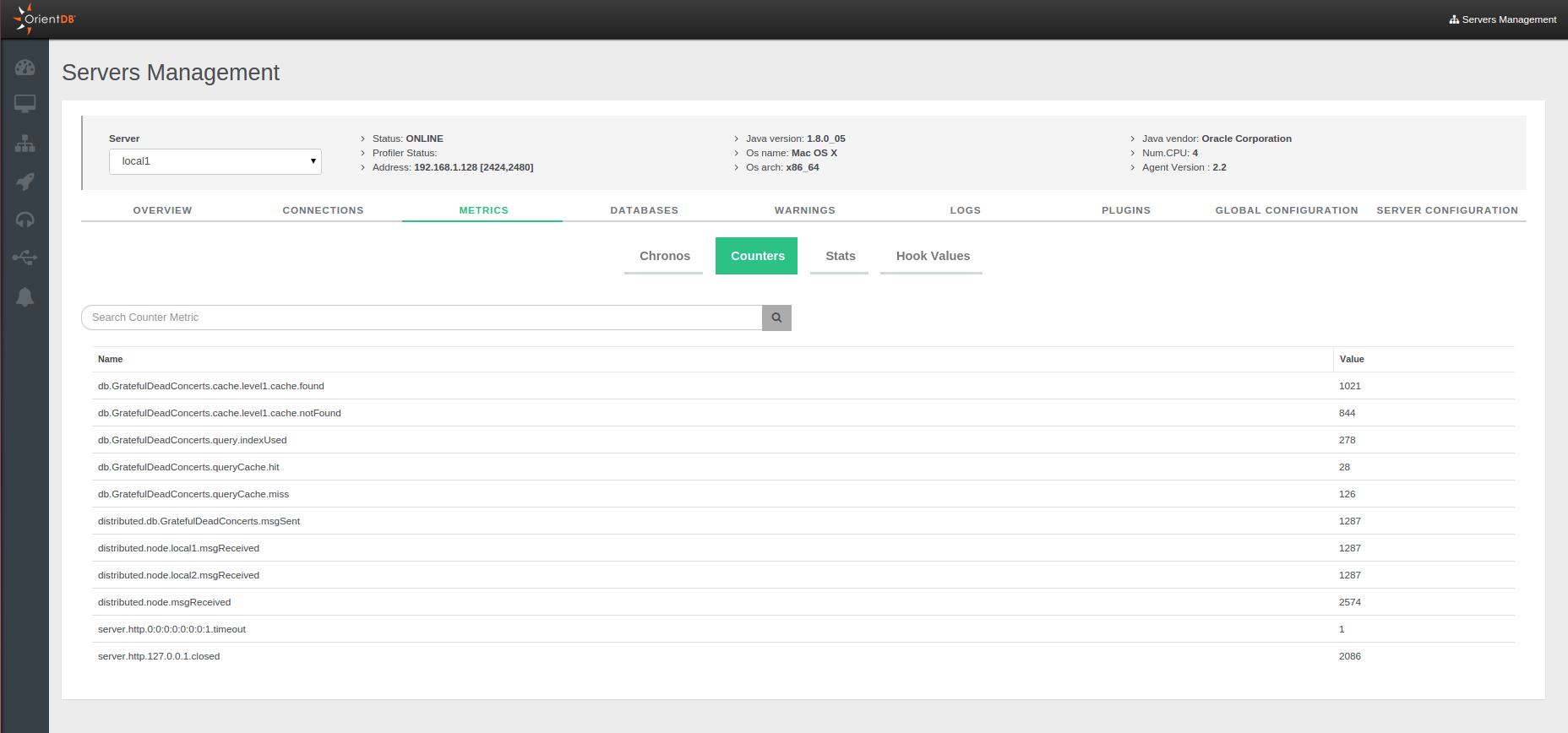Click the rocket icon in sidebar
The height and width of the screenshot is (733, 1568).
coord(24,182)
